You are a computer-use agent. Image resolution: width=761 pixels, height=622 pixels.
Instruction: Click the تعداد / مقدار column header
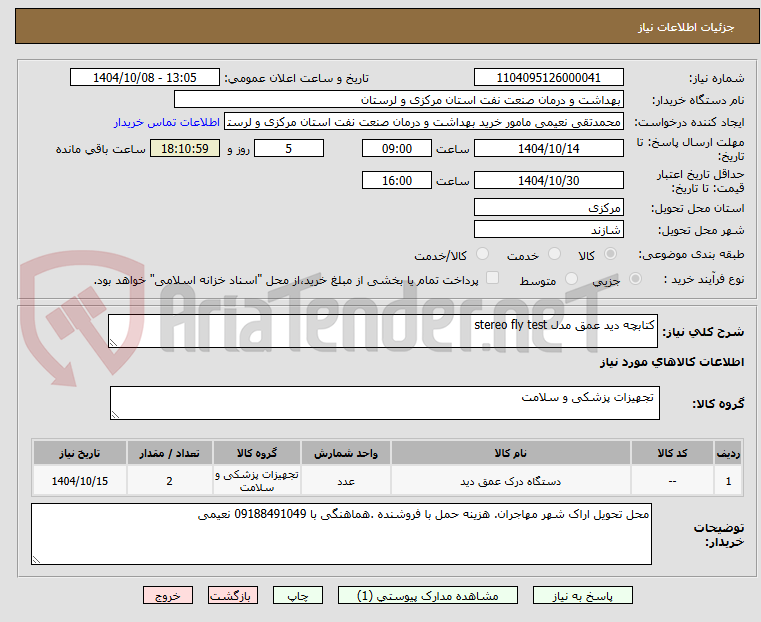click(x=169, y=453)
